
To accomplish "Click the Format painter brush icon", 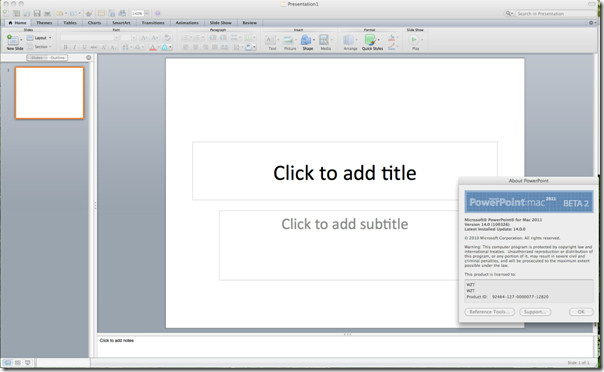I will 89,13.
